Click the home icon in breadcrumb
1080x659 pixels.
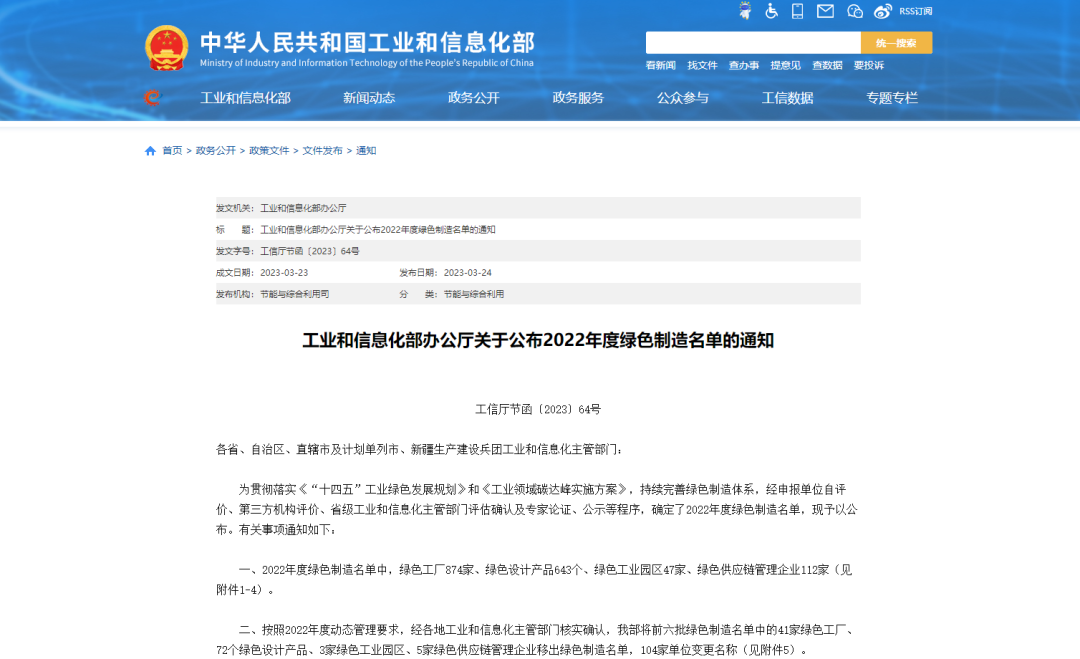[150, 151]
